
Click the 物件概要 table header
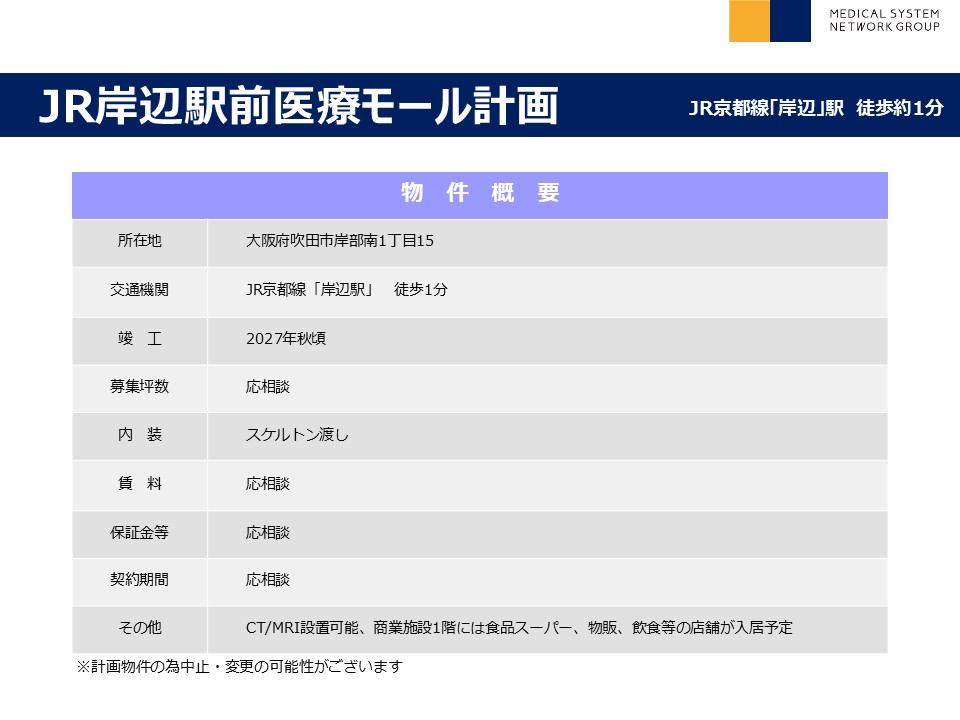479,194
